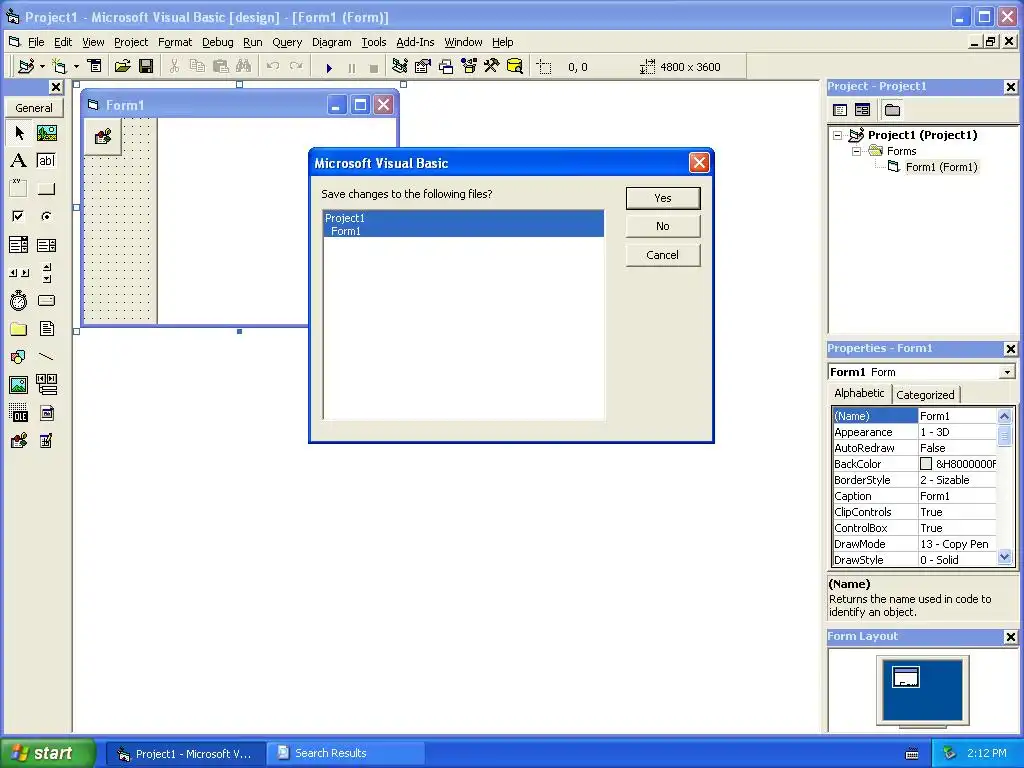Image resolution: width=1024 pixels, height=768 pixels.
Task: Select the Pointer tool in the toolbox
Action: point(19,133)
